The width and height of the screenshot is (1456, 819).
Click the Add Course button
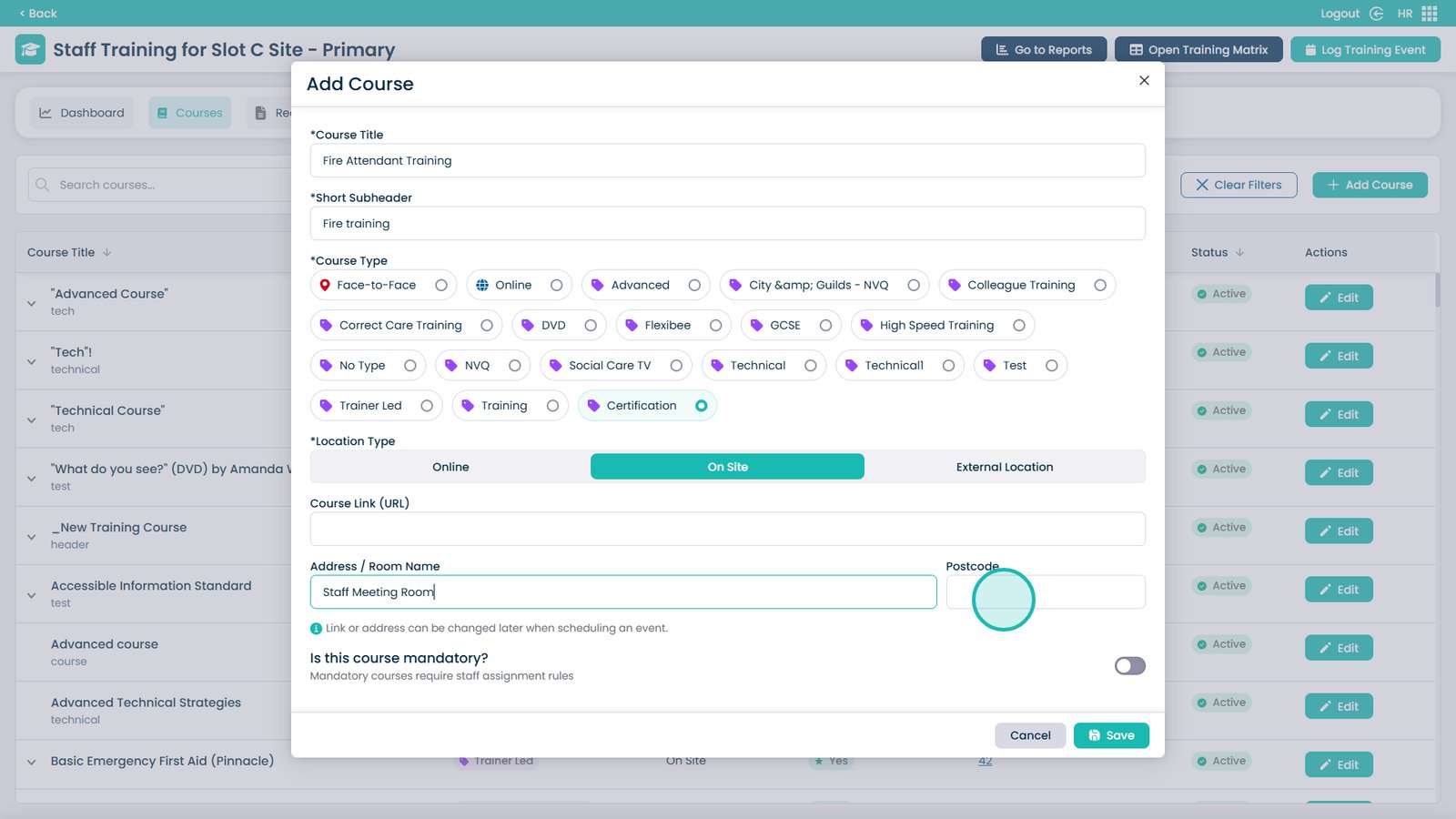pos(1370,185)
